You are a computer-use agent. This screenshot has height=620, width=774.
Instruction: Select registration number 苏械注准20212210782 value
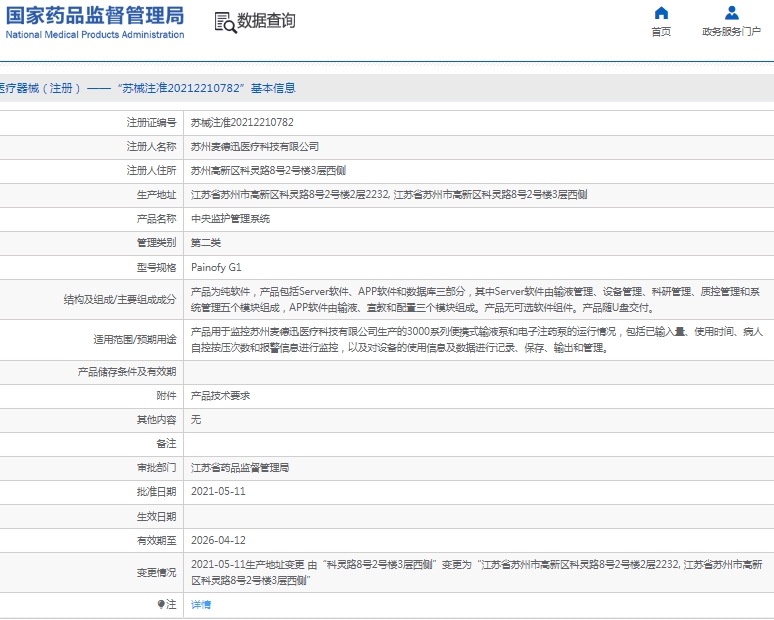click(x=242, y=122)
